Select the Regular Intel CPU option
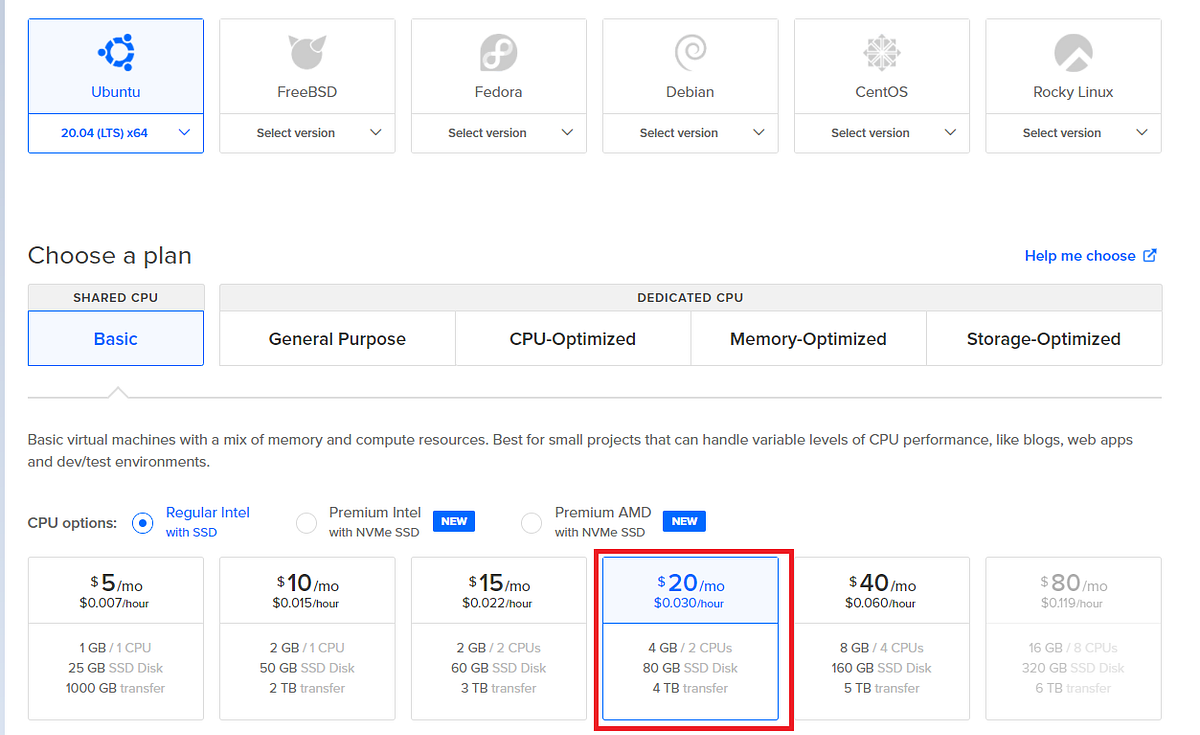This screenshot has width=1200, height=735. point(142,522)
